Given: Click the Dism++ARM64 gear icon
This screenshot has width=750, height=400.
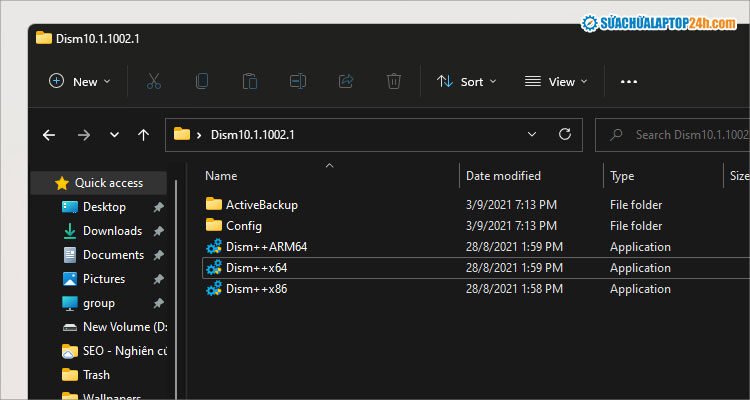Looking at the screenshot, I should (x=214, y=246).
